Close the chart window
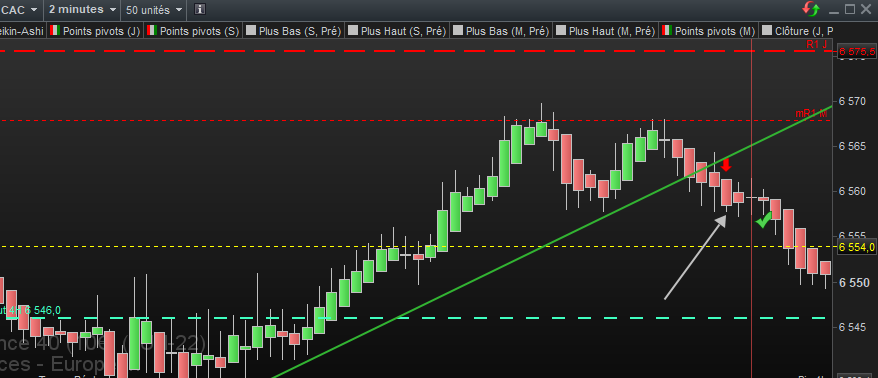The width and height of the screenshot is (878, 378). [x=866, y=9]
